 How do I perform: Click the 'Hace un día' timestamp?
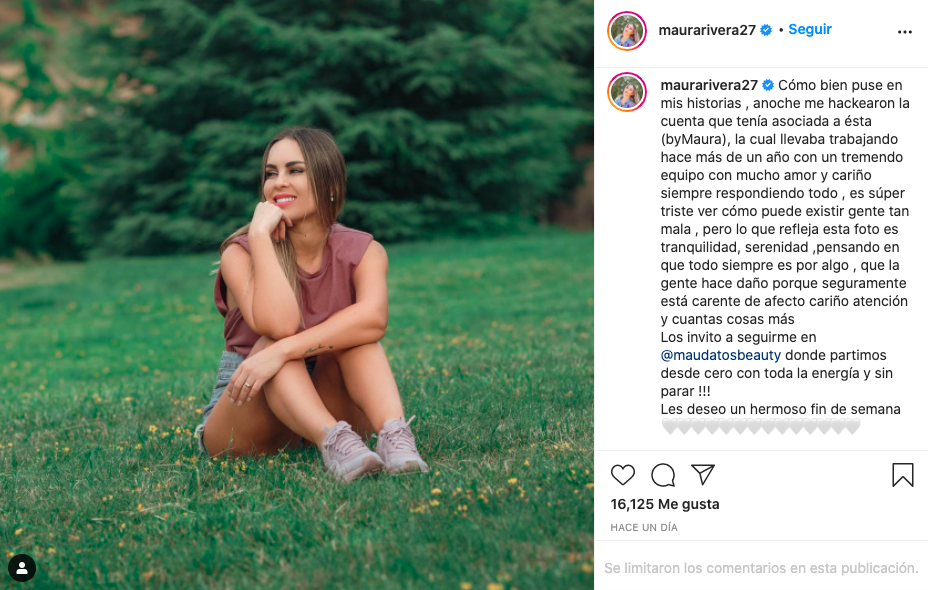pos(644,527)
